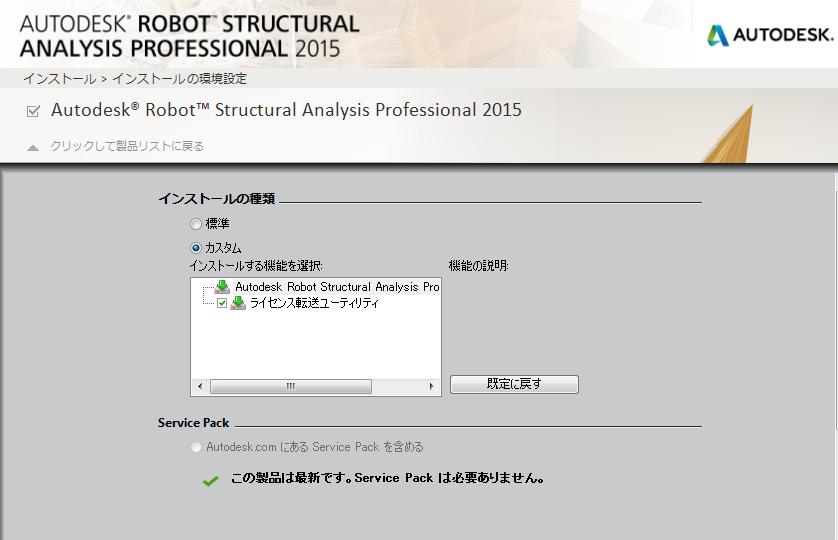Image resolution: width=838 pixels, height=540 pixels.
Task: Click クリックして製品リストに戻る link
Action: pos(127,146)
